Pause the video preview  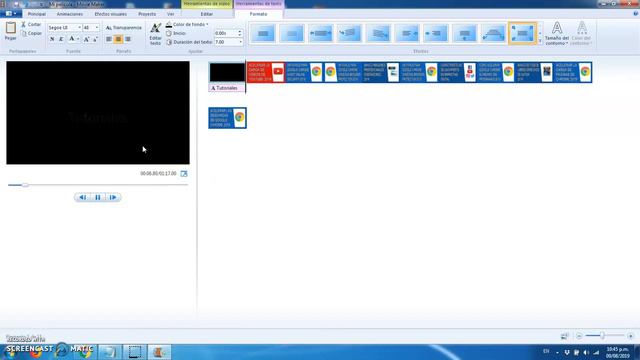tap(98, 198)
